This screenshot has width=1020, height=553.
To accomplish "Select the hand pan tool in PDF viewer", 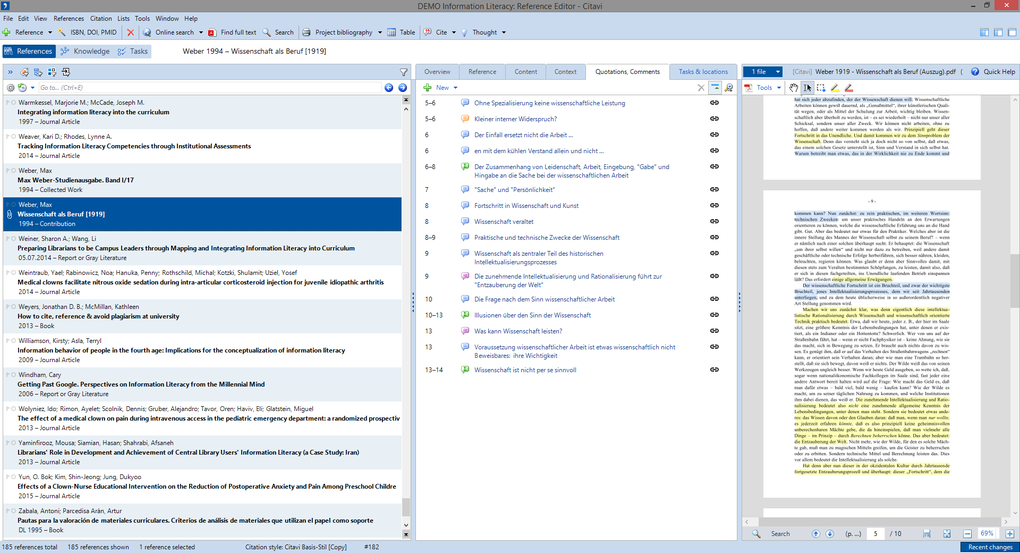I will (x=794, y=87).
